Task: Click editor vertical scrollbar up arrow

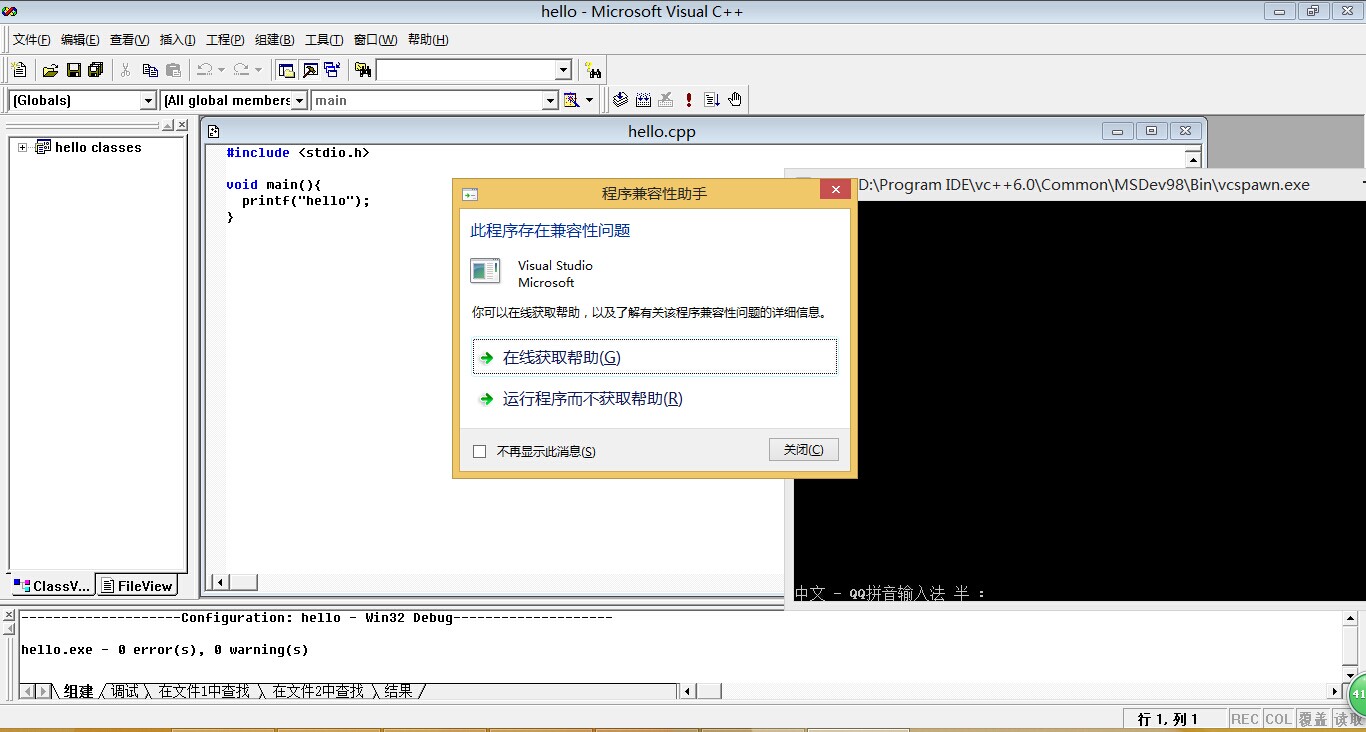Action: [x=1192, y=158]
